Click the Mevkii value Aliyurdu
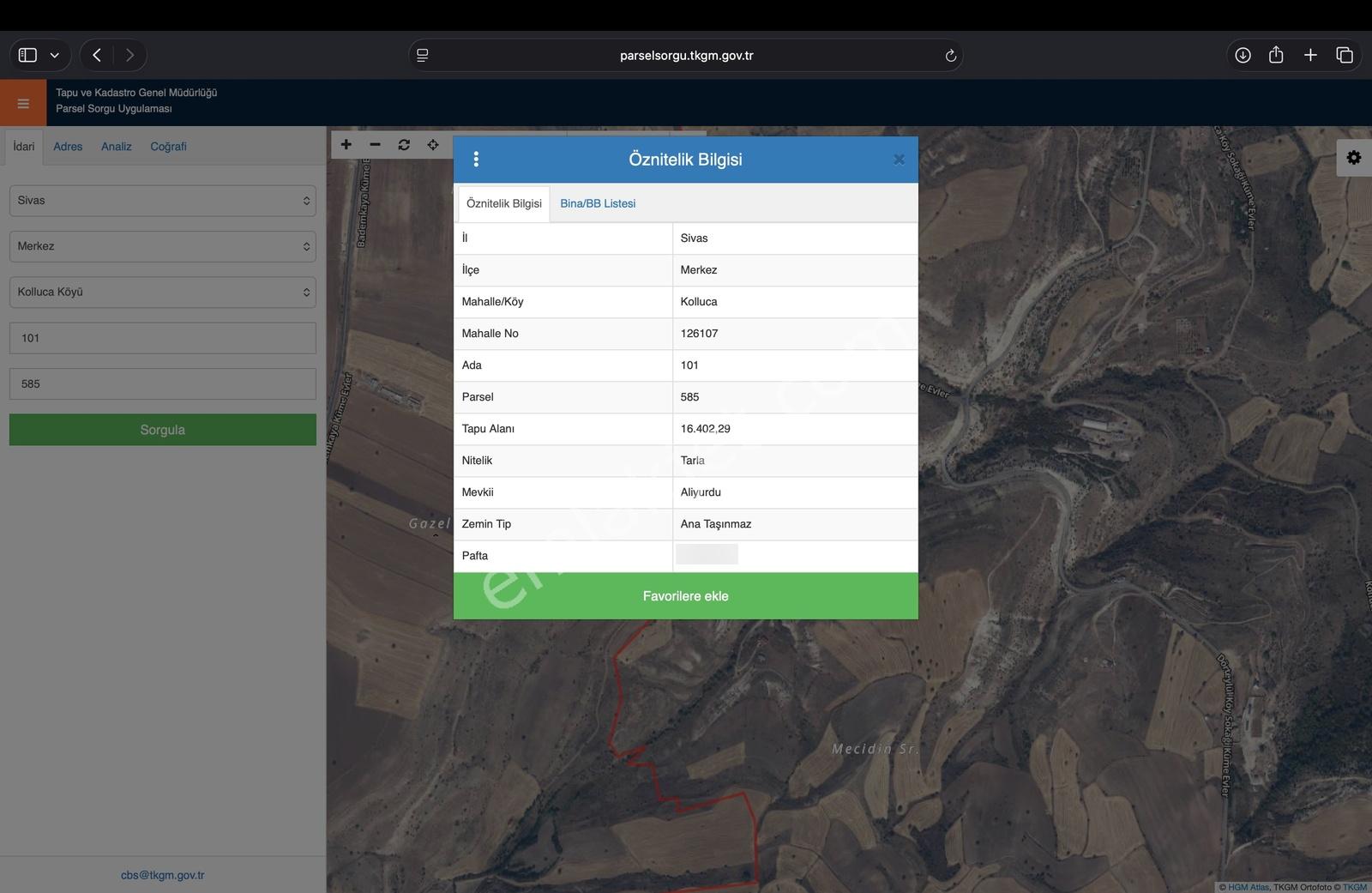 (701, 492)
